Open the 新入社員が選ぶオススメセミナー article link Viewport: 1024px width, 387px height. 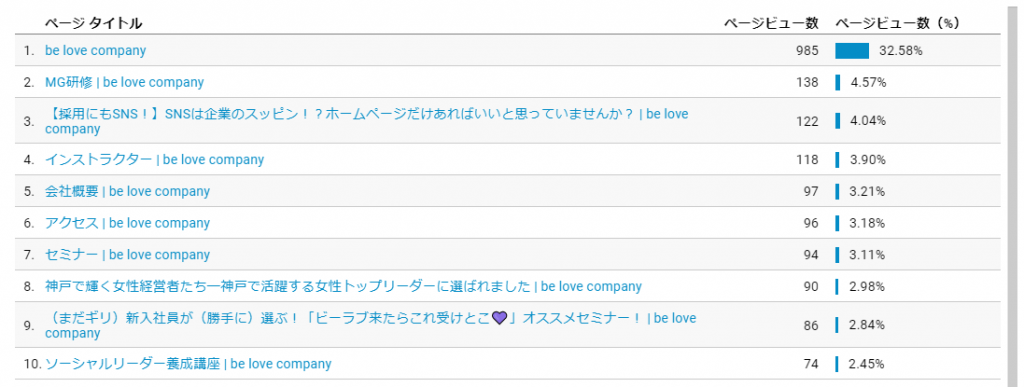(x=370, y=325)
